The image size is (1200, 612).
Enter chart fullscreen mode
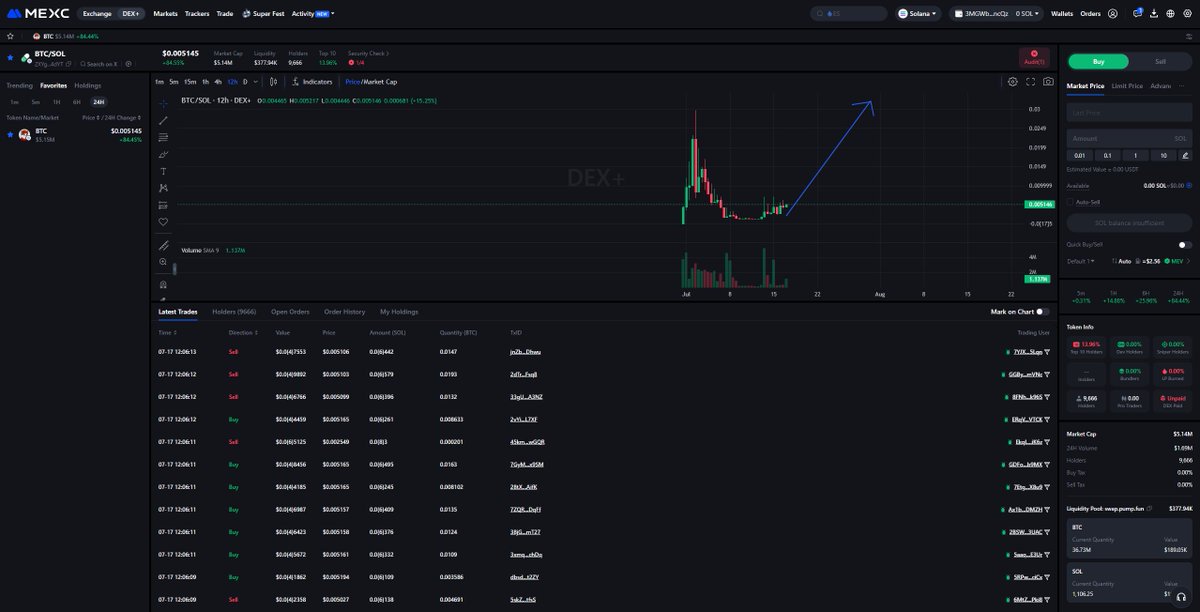coord(1031,82)
